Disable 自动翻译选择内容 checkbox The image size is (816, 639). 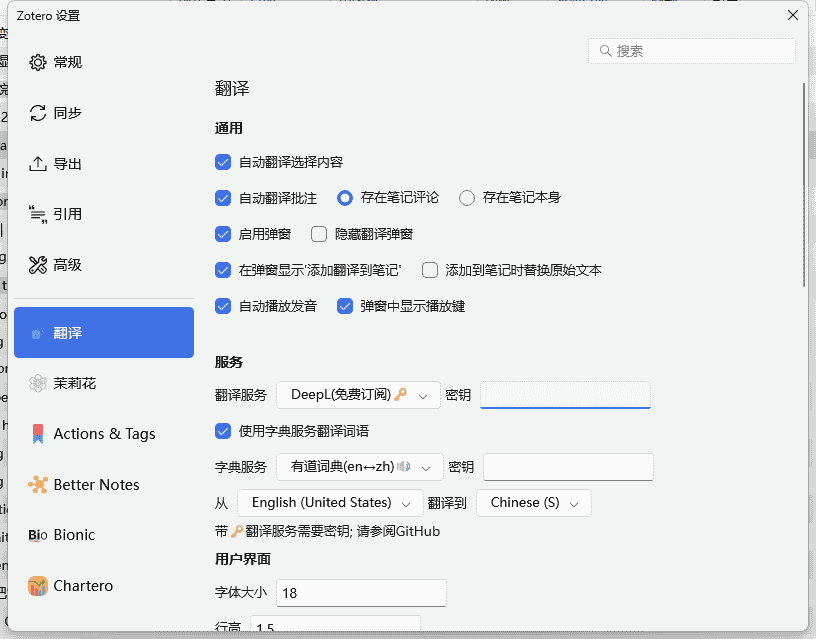click(222, 162)
